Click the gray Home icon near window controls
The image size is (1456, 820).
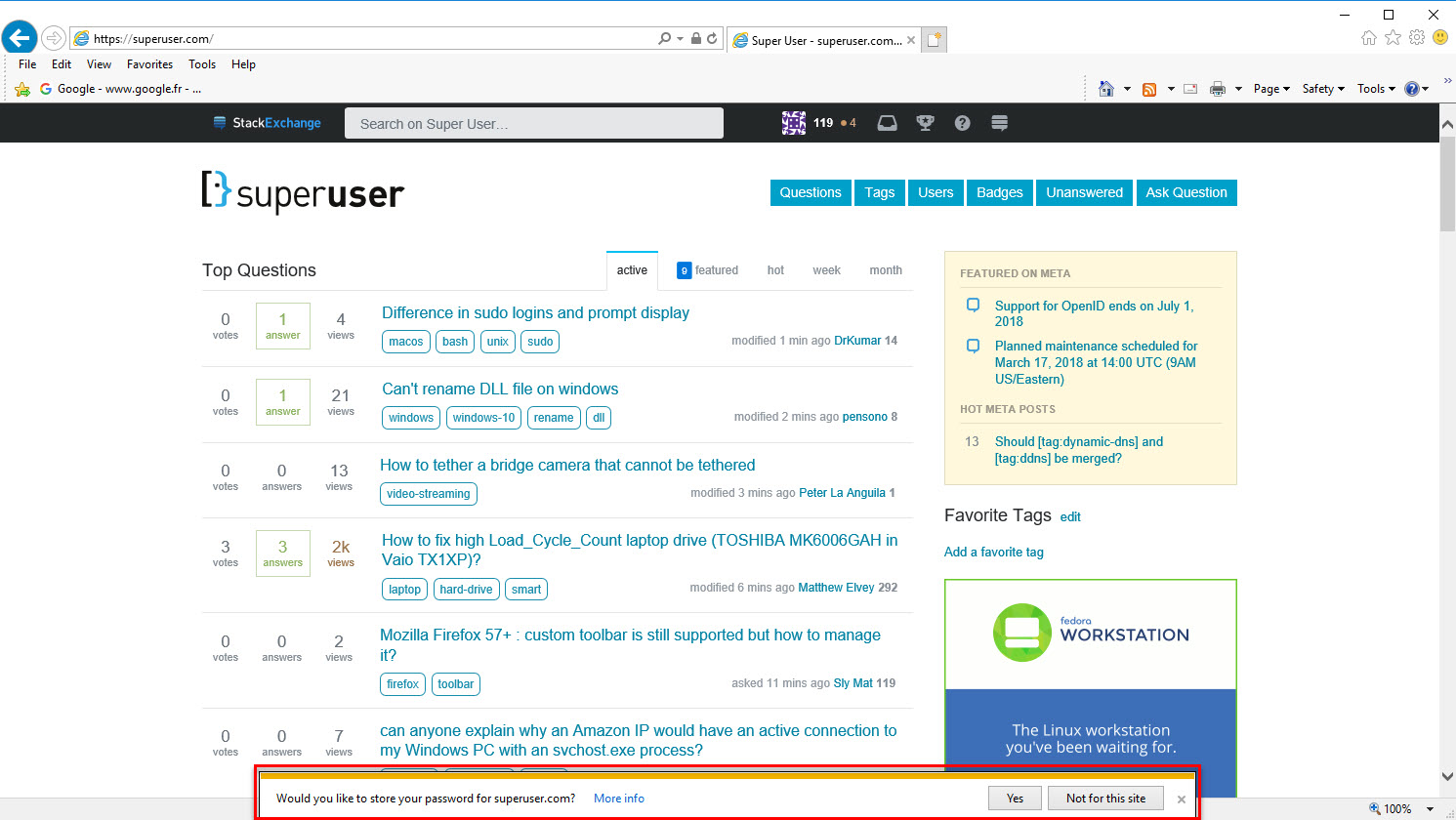coord(1369,37)
